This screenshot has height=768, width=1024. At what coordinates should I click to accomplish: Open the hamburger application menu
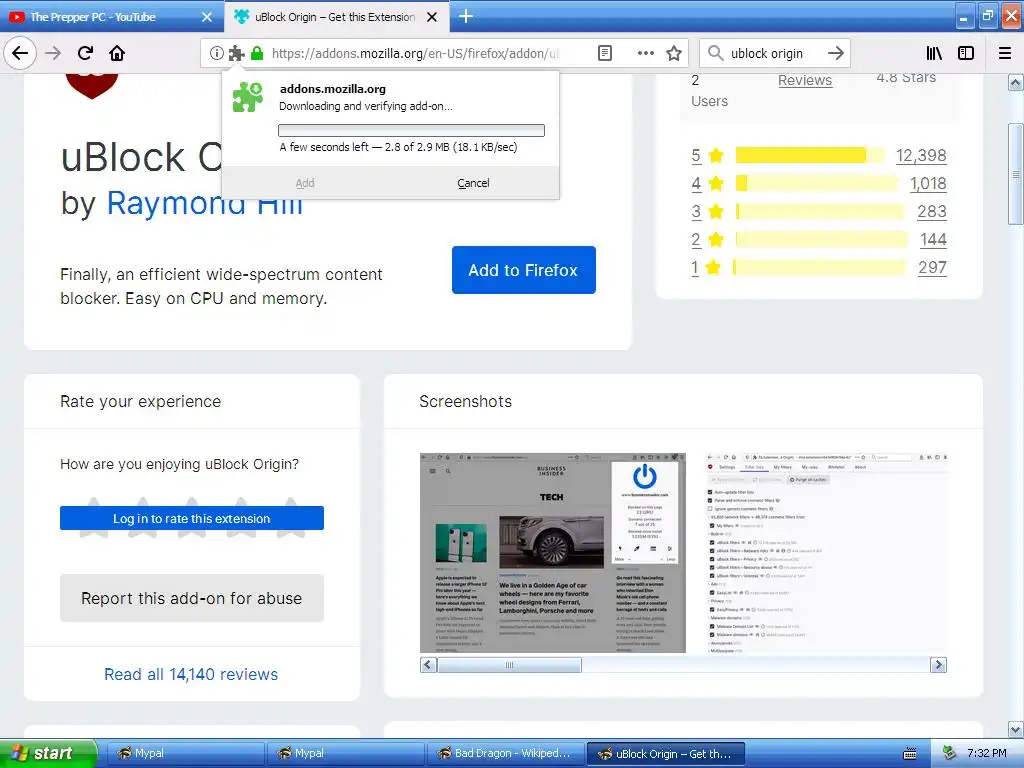(1004, 54)
